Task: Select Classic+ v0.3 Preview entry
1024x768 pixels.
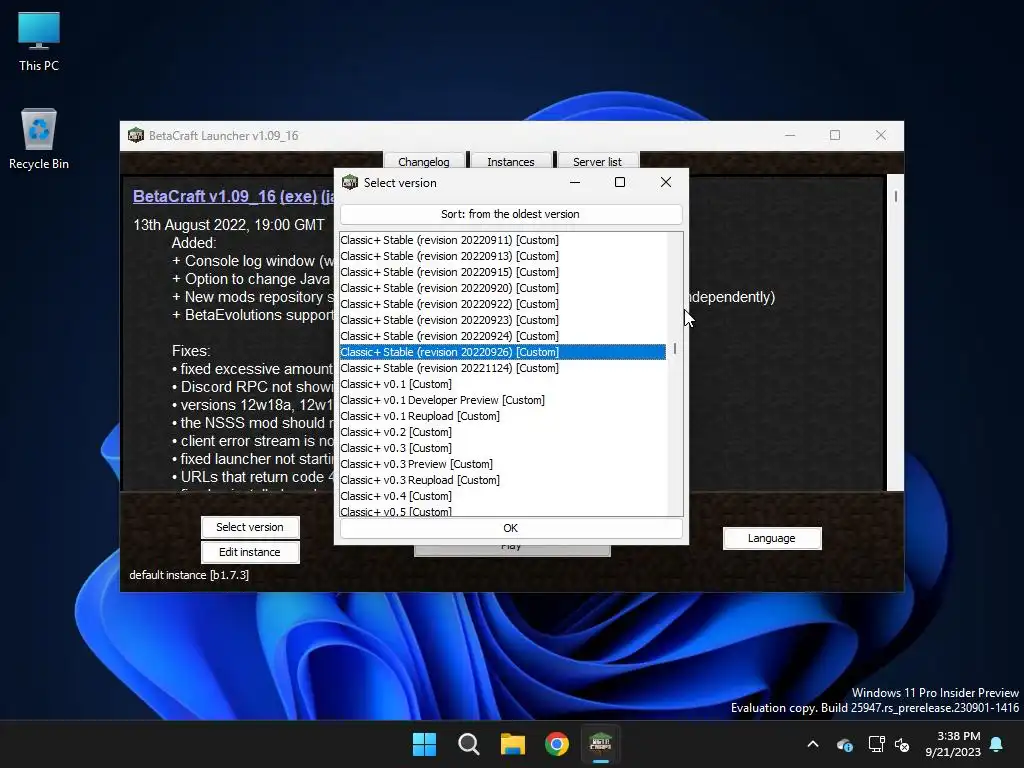Action: 503,464
